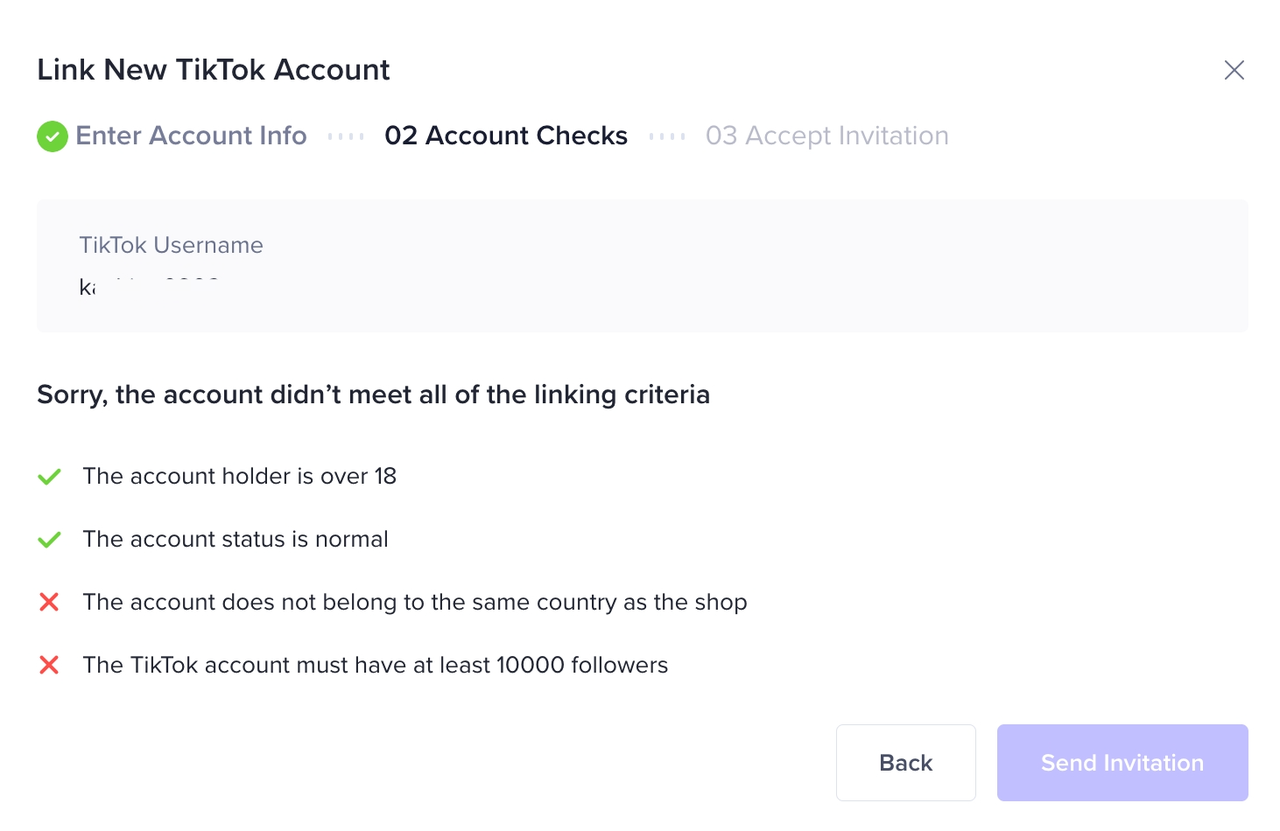This screenshot has width=1280, height=831.
Task: Click the Send Invitation button
Action: (1122, 763)
